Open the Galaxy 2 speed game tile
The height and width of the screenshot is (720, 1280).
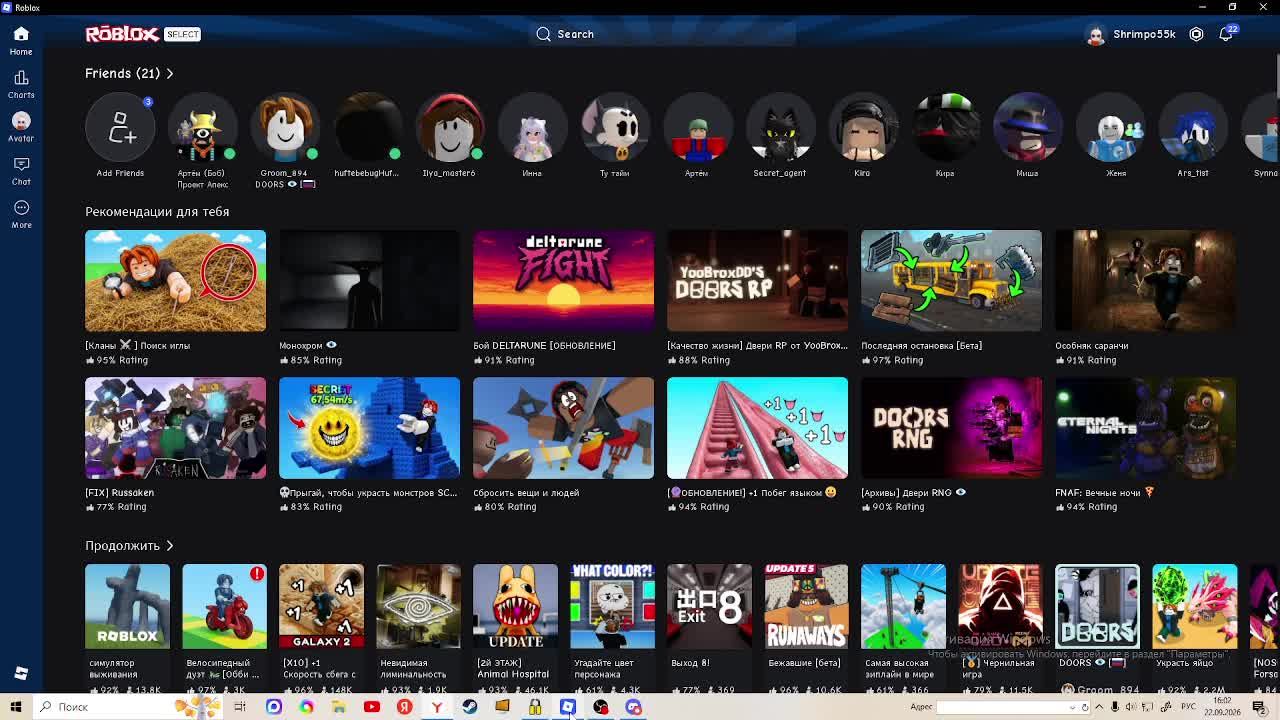click(x=321, y=606)
